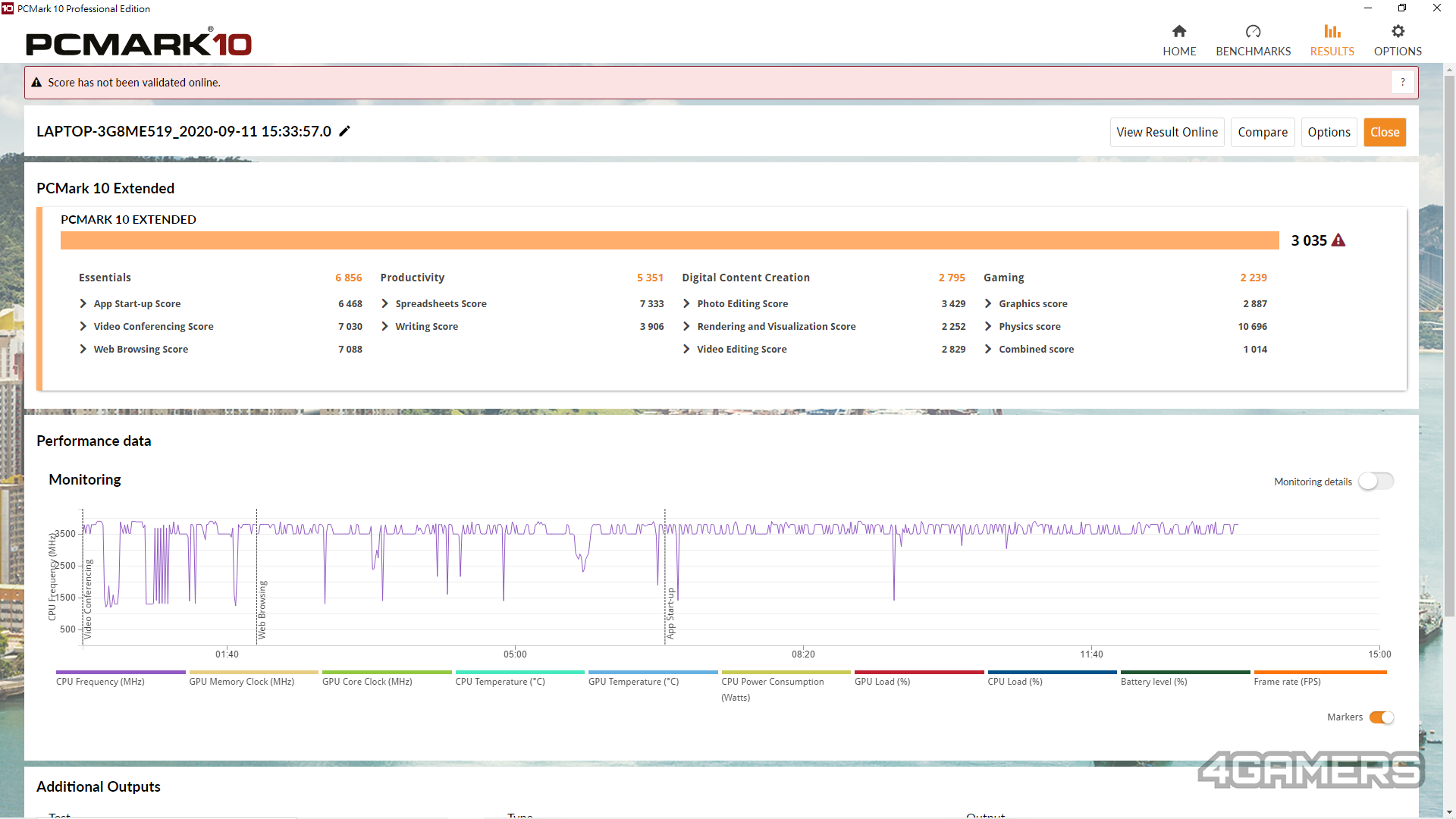Click scrollbar down arrow

pyautogui.click(x=1449, y=812)
